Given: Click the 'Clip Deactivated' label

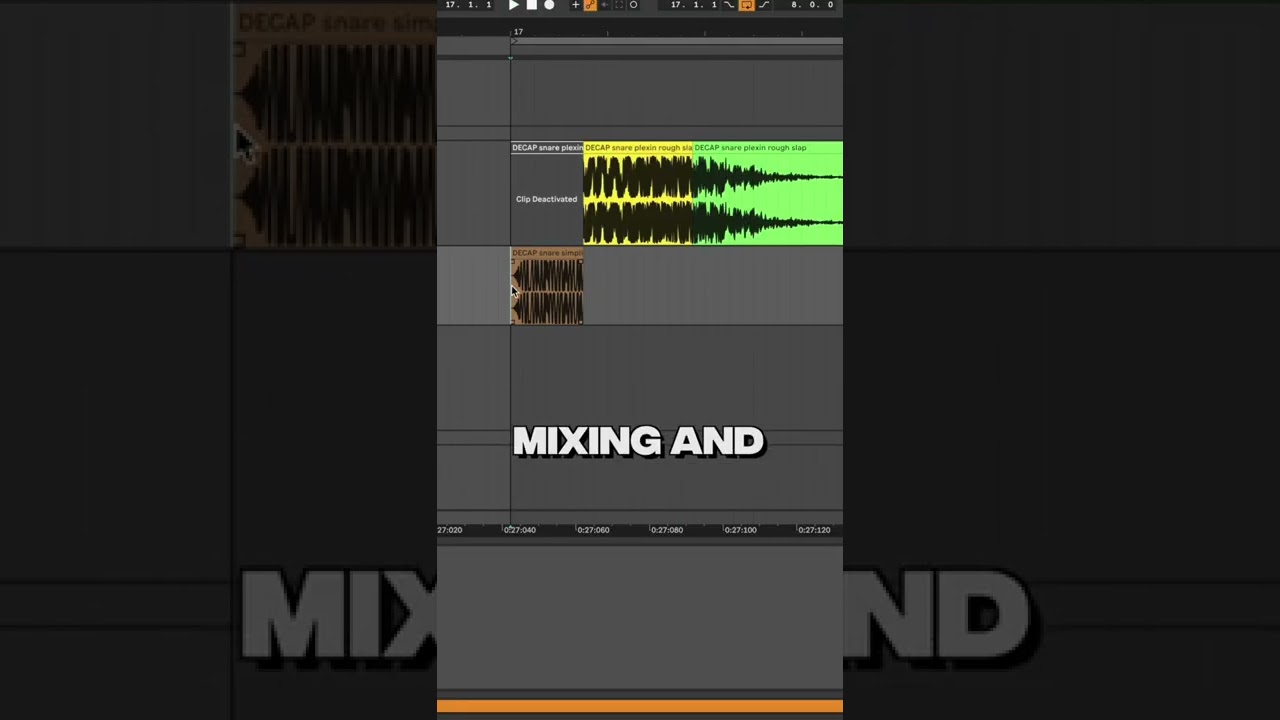Looking at the screenshot, I should [546, 199].
